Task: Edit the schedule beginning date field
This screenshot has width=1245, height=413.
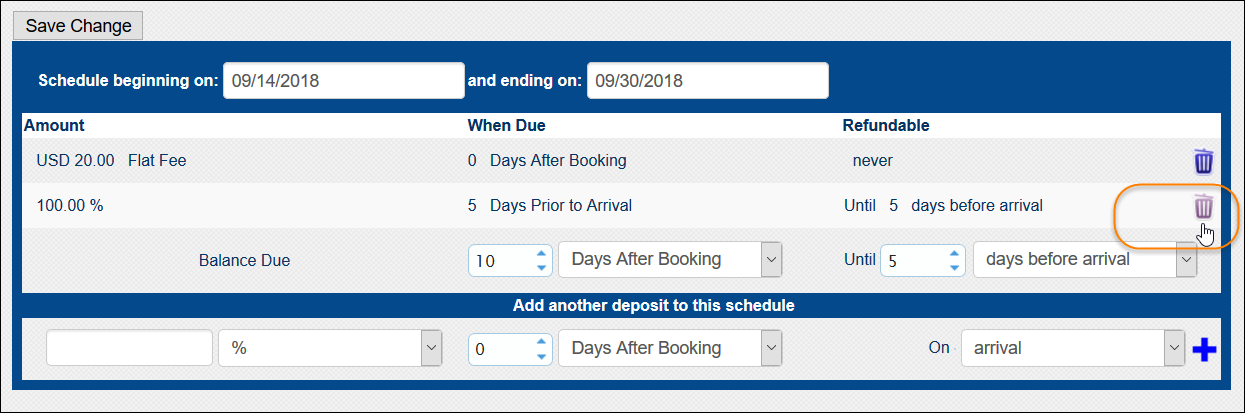Action: [344, 81]
